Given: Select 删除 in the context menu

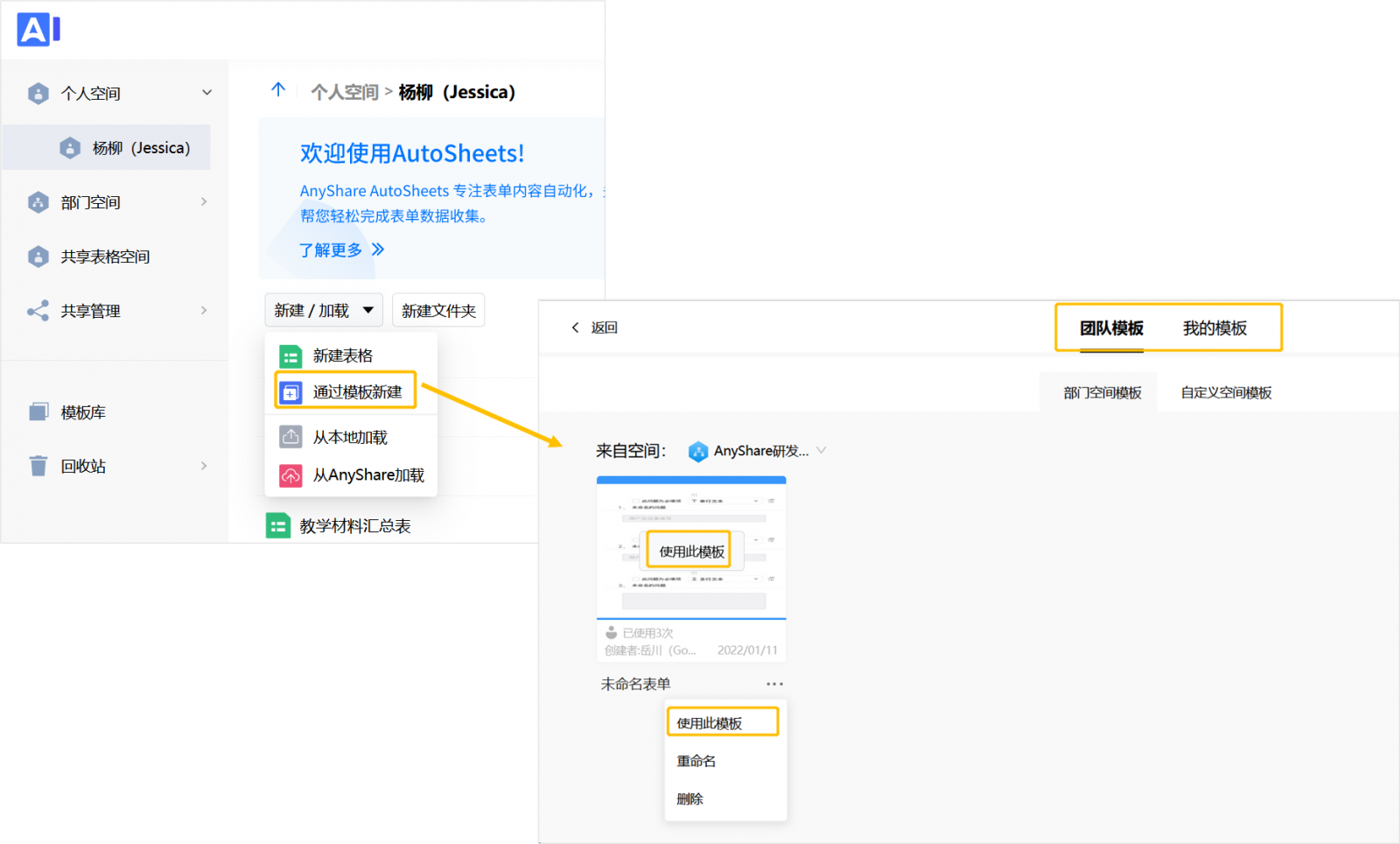Looking at the screenshot, I should coord(725,798).
